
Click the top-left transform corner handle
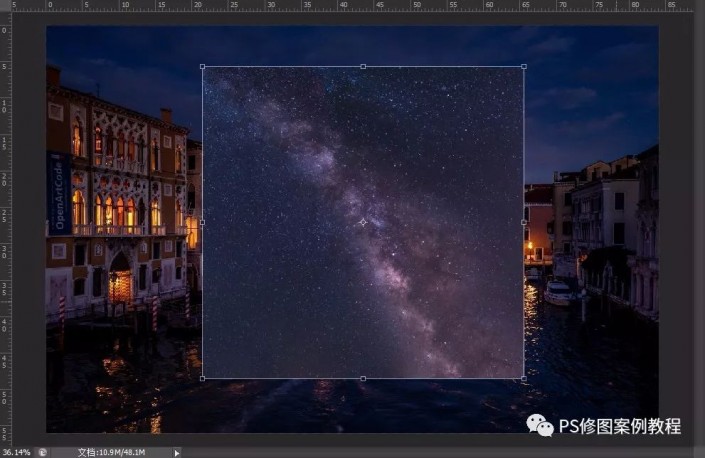pos(202,67)
